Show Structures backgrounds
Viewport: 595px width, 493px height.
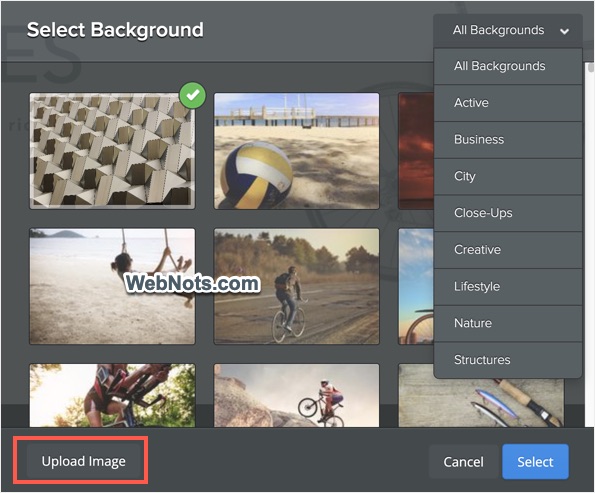[508, 360]
